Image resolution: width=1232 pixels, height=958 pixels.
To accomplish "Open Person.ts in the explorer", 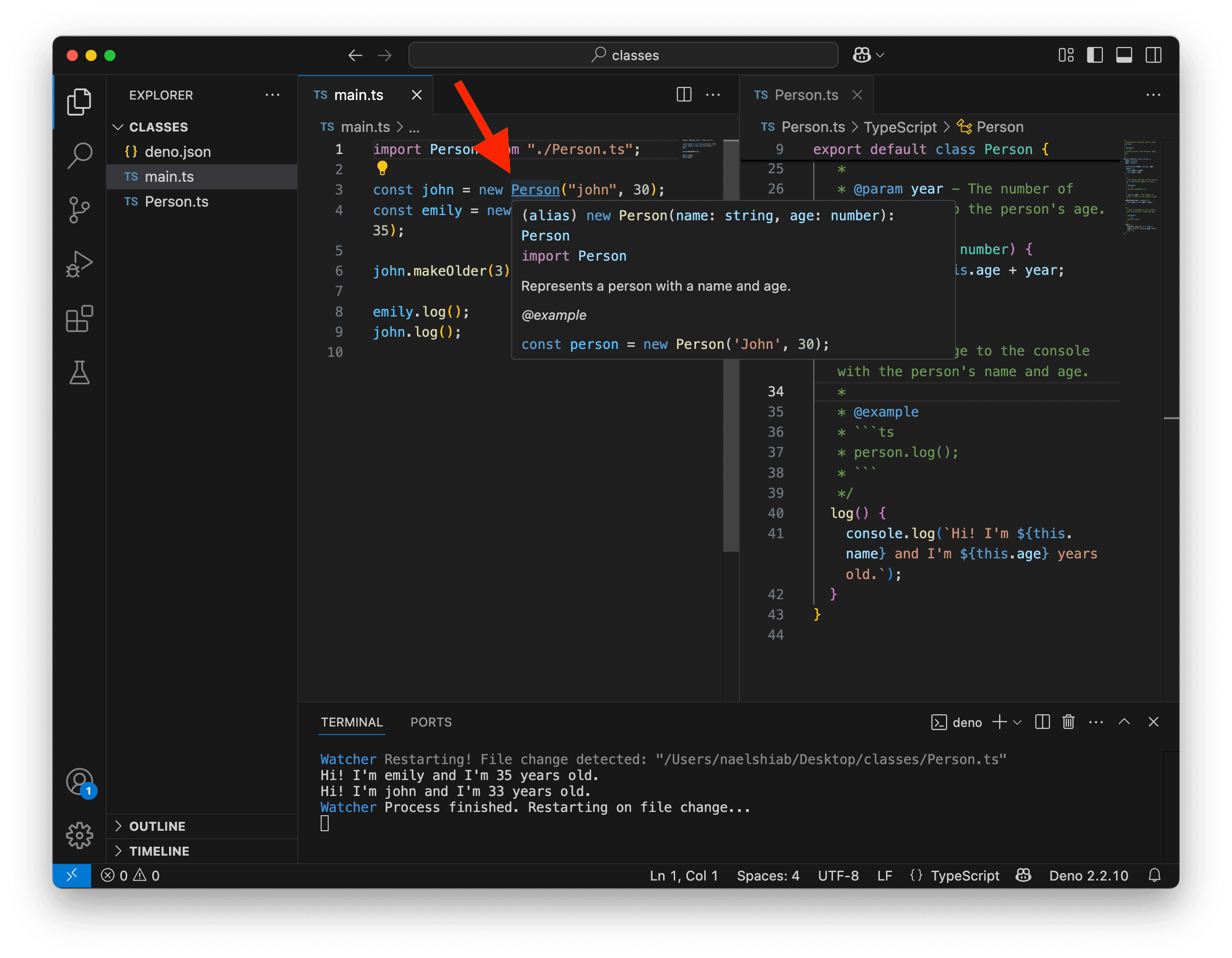I will 201,201.
